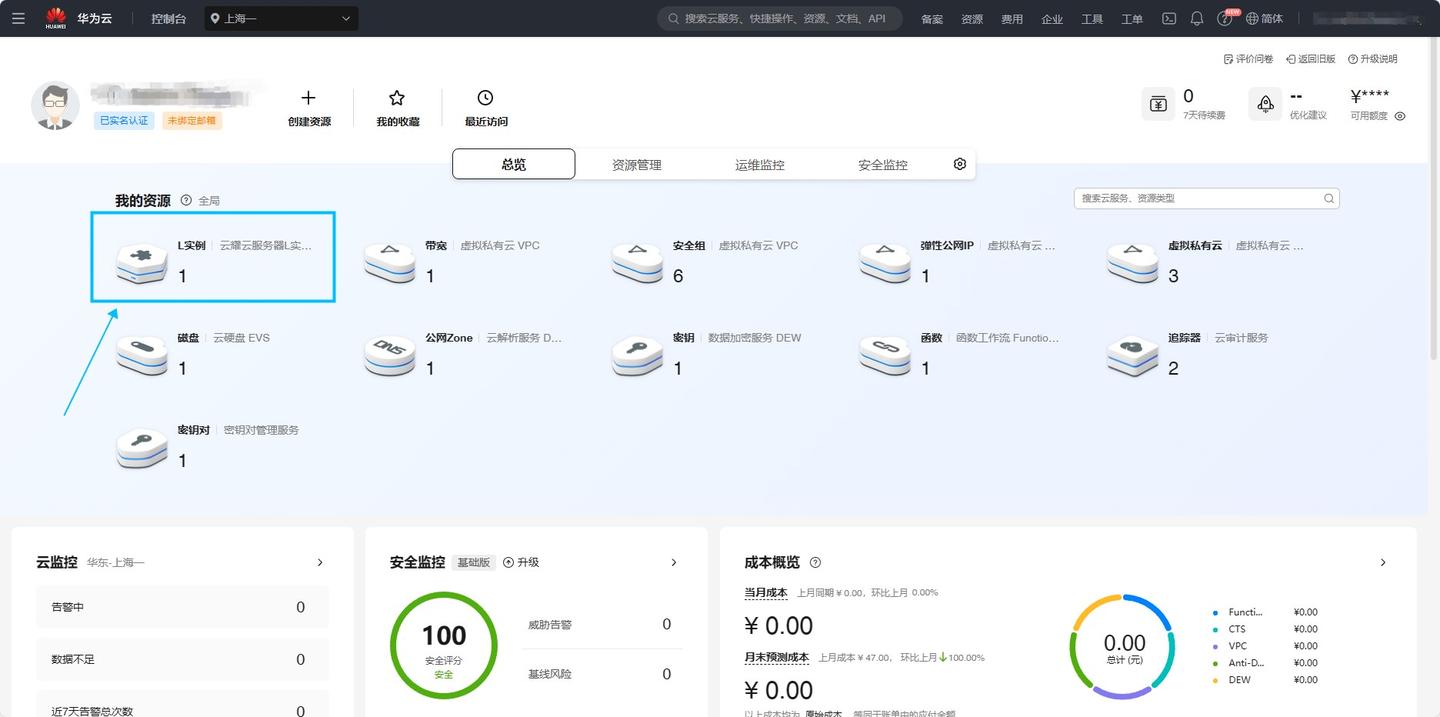Click the 已实名认证 badge

point(125,121)
